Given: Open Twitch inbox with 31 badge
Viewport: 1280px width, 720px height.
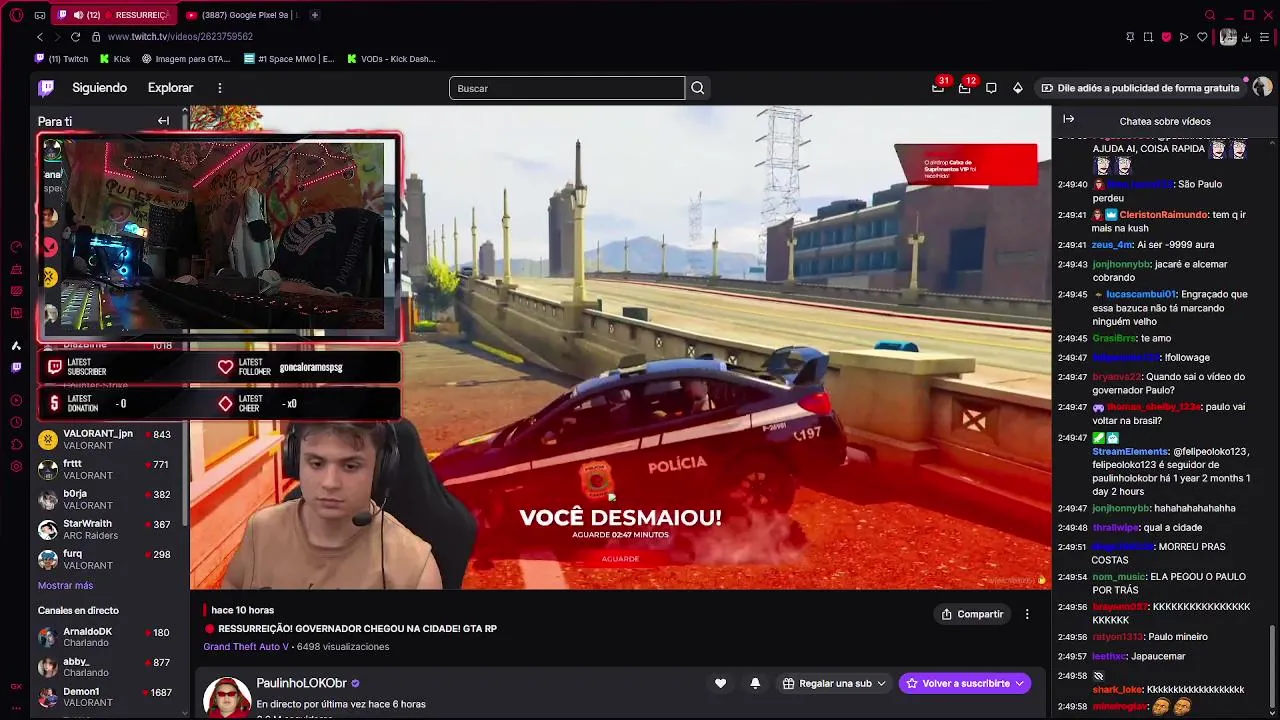Looking at the screenshot, I should [x=938, y=88].
